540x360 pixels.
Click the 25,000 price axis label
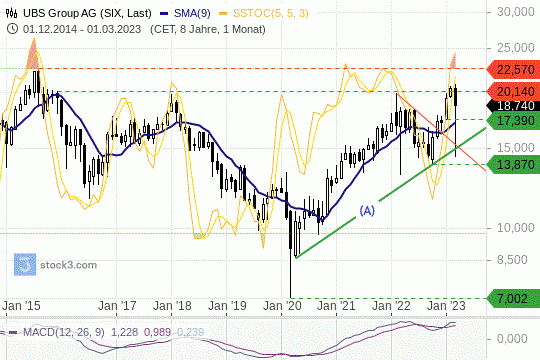tap(516, 48)
